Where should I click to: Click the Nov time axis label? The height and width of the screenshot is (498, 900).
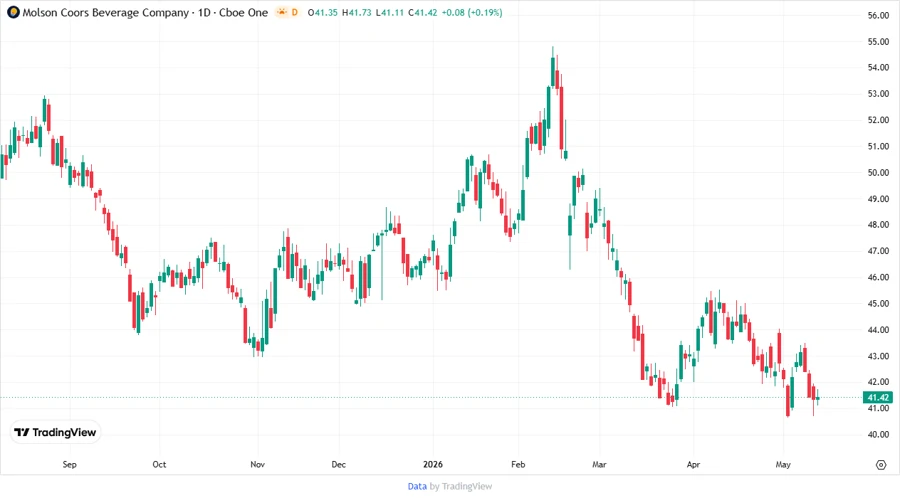(x=258, y=464)
